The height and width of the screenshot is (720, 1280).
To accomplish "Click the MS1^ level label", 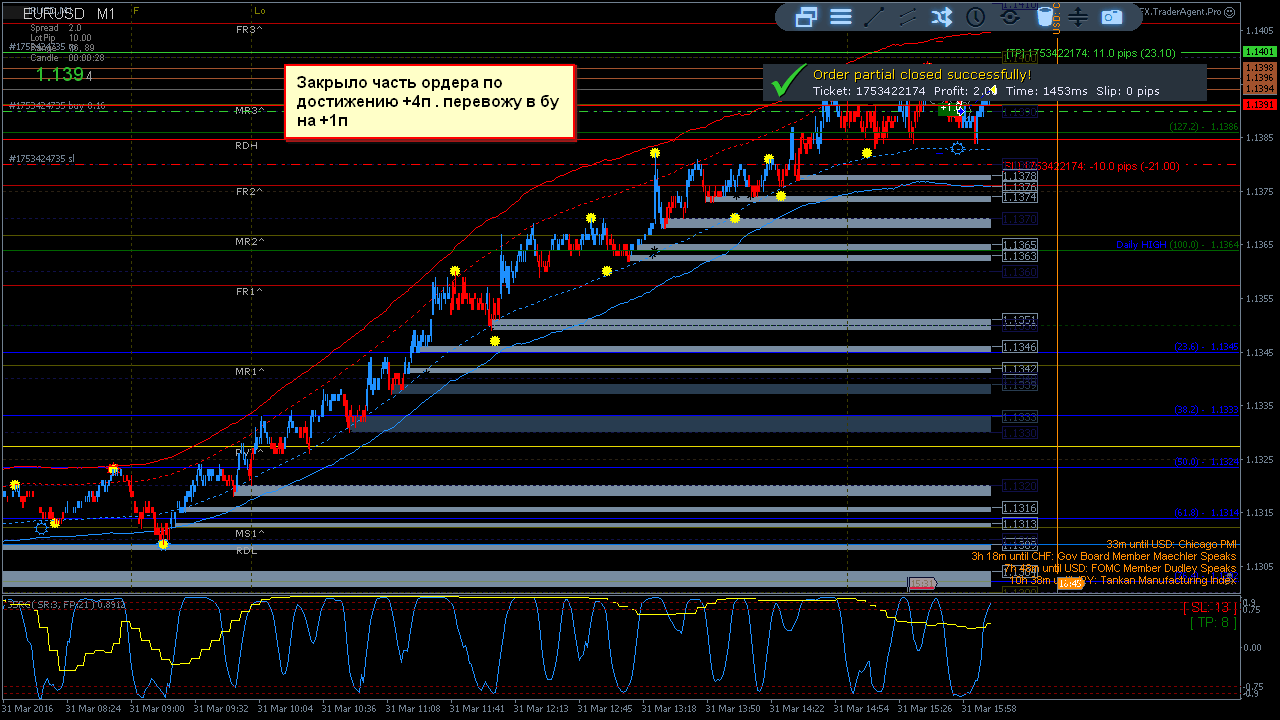I will (249, 533).
